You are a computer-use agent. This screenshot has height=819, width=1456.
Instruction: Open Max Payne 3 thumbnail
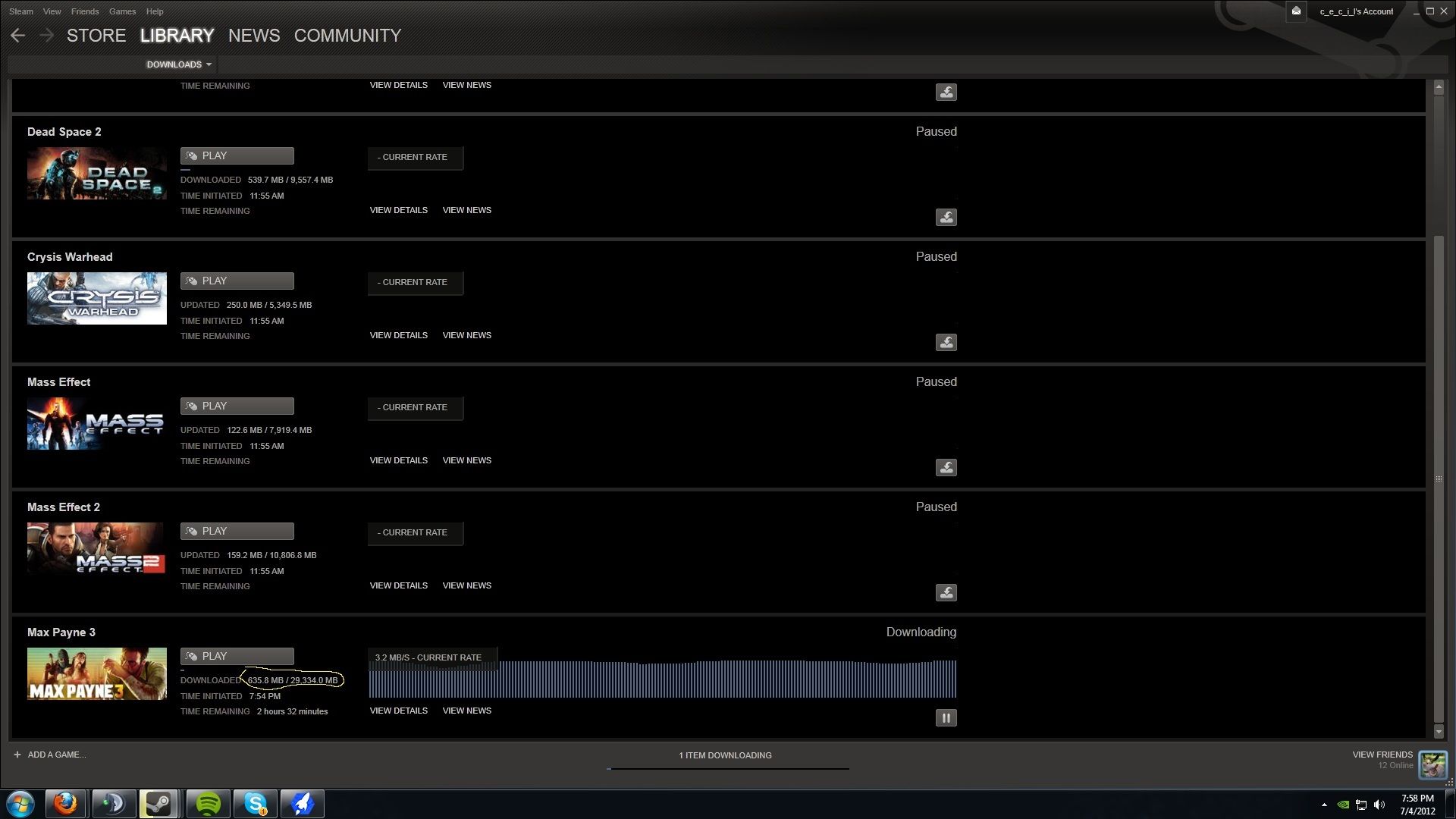(97, 673)
